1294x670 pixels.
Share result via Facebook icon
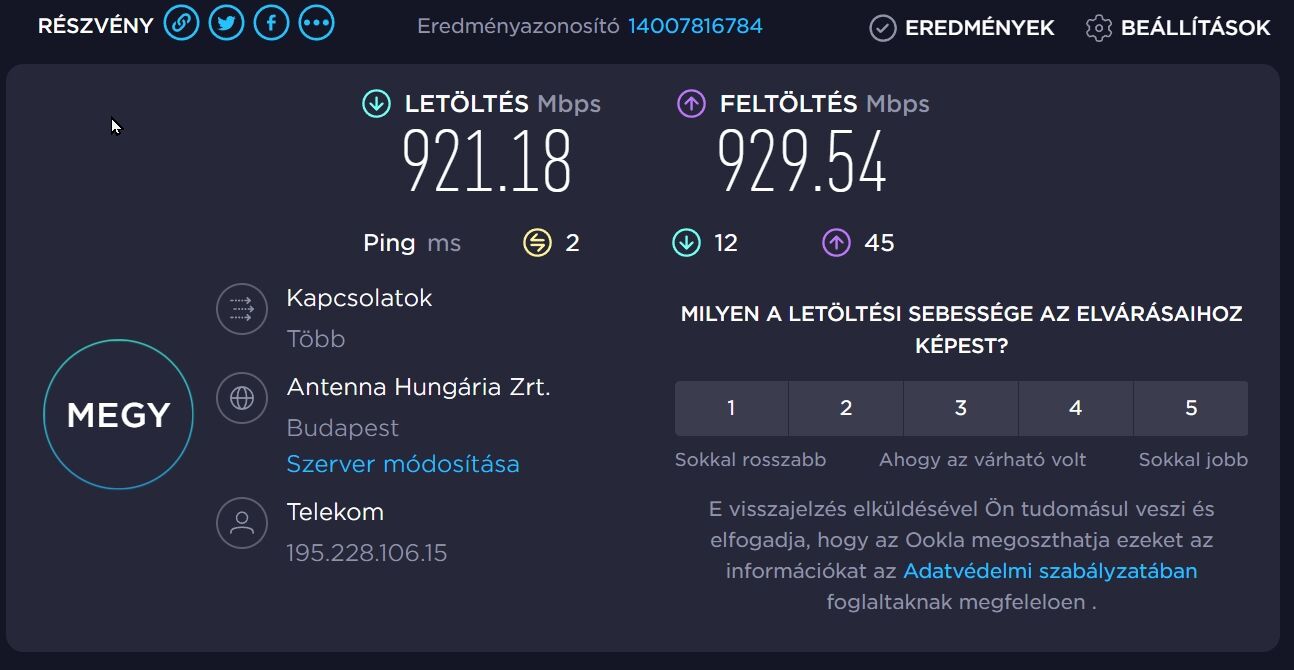point(271,23)
